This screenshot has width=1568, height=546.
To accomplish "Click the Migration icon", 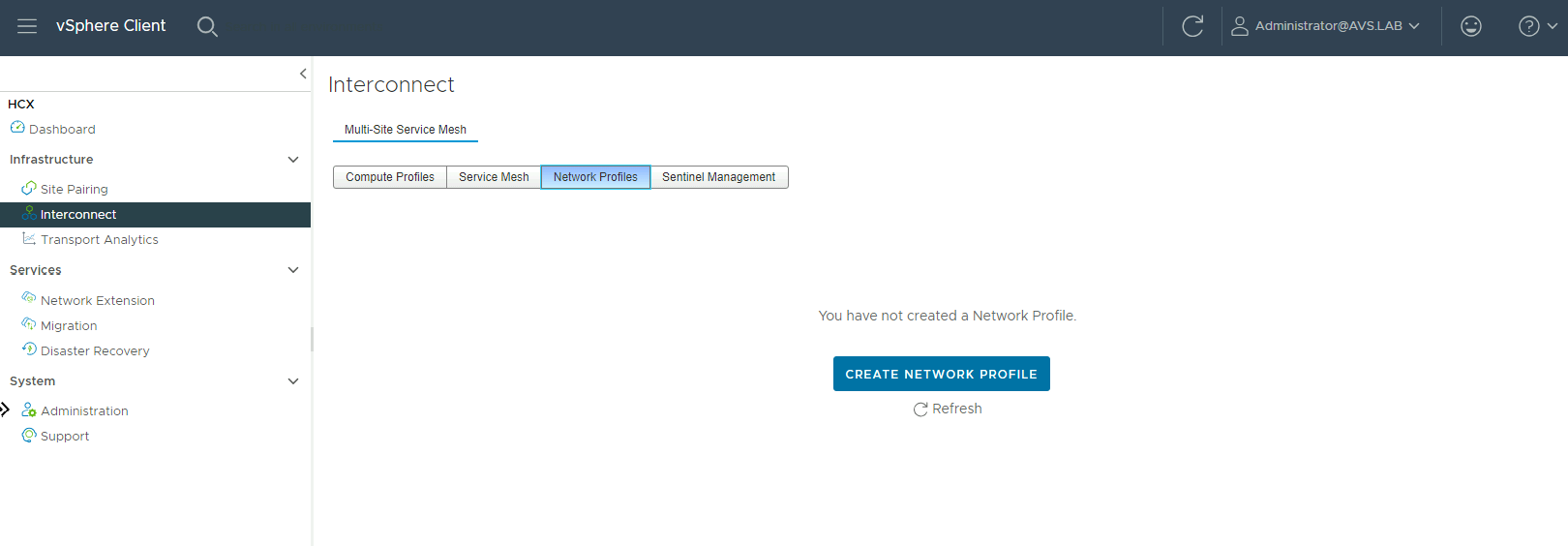I will 29,324.
